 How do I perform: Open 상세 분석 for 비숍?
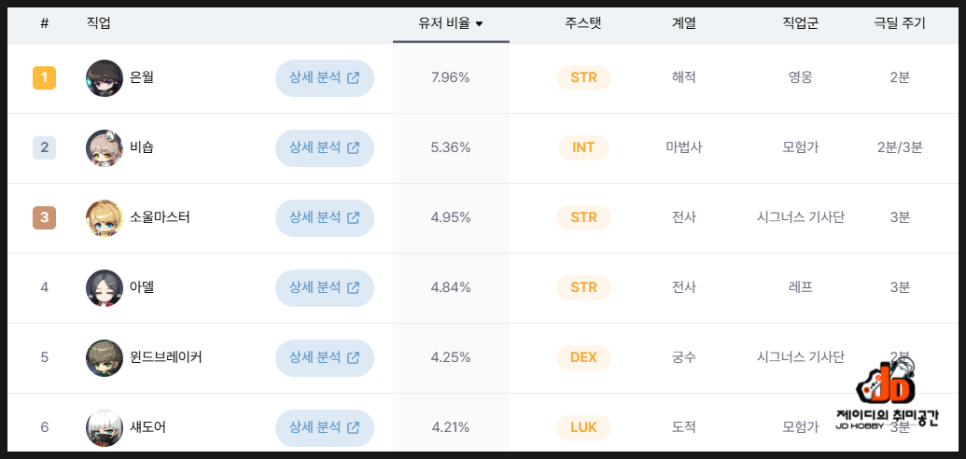coord(325,148)
